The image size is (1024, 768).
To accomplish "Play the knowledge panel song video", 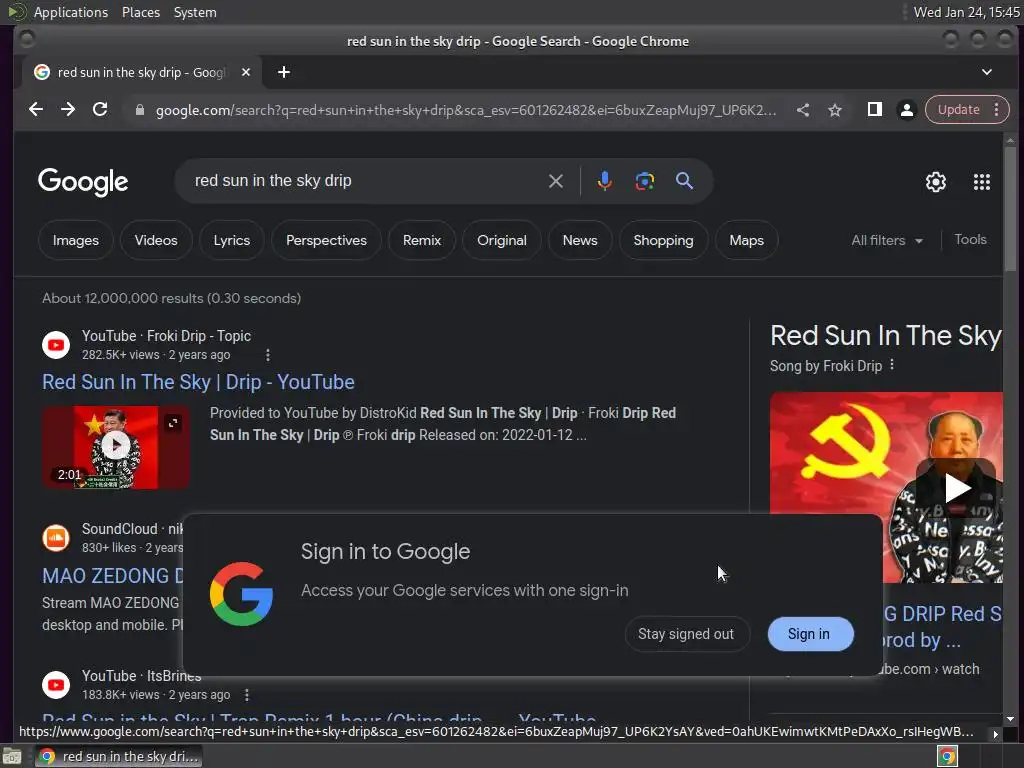I will coord(956,488).
